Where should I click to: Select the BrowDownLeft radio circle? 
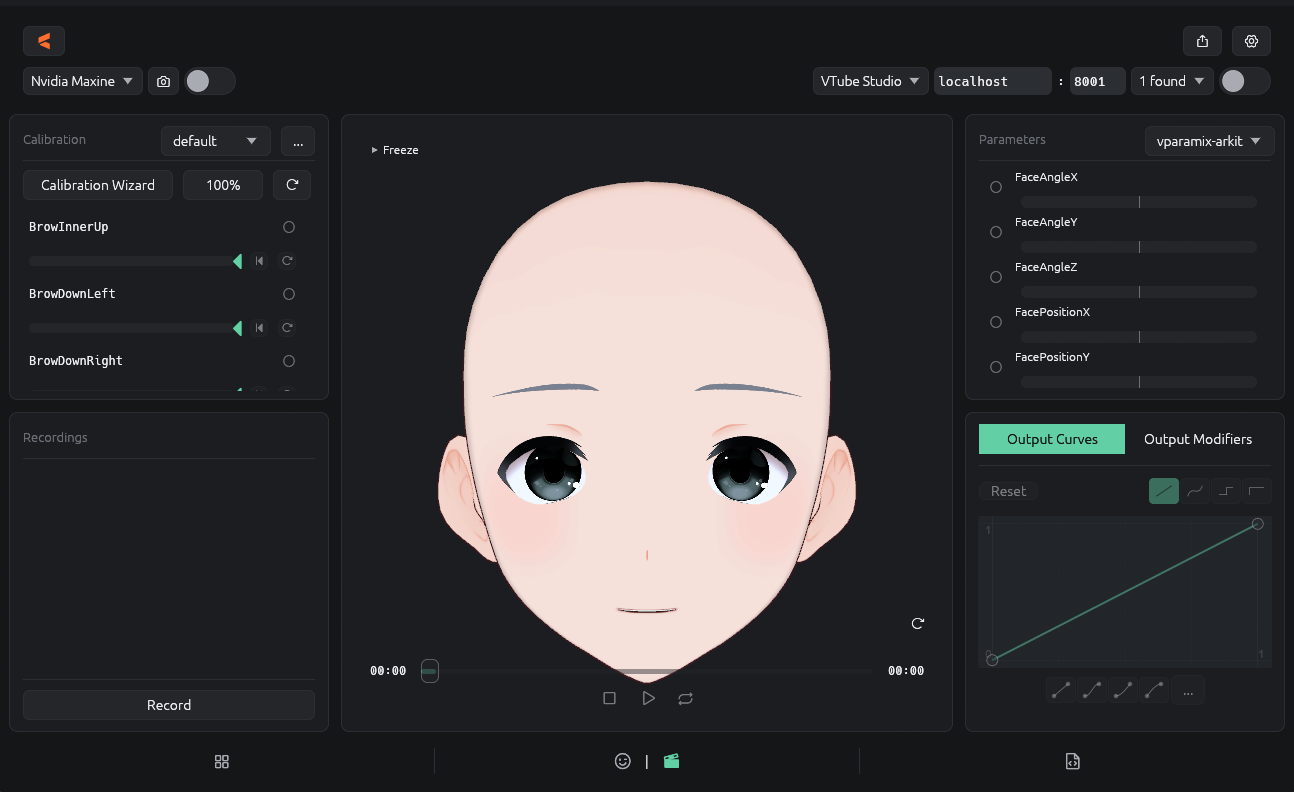point(289,294)
